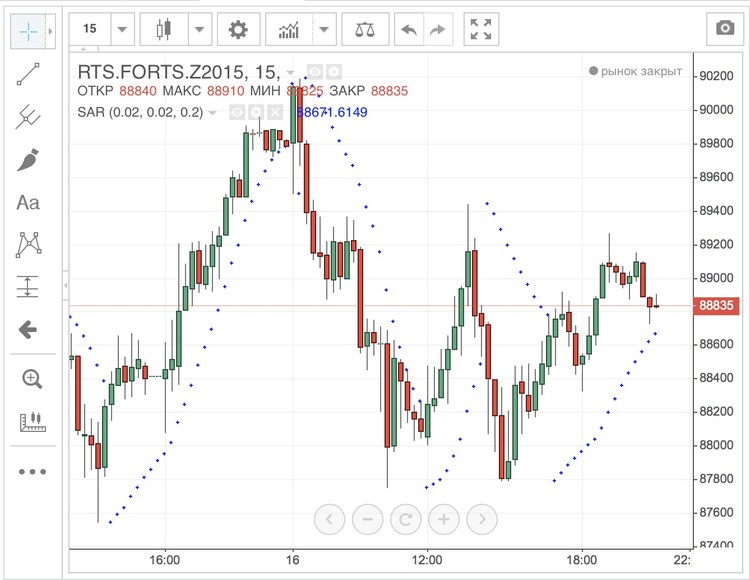The width and height of the screenshot is (750, 580).
Task: Select the trend line drawing tool
Action: click(x=28, y=74)
